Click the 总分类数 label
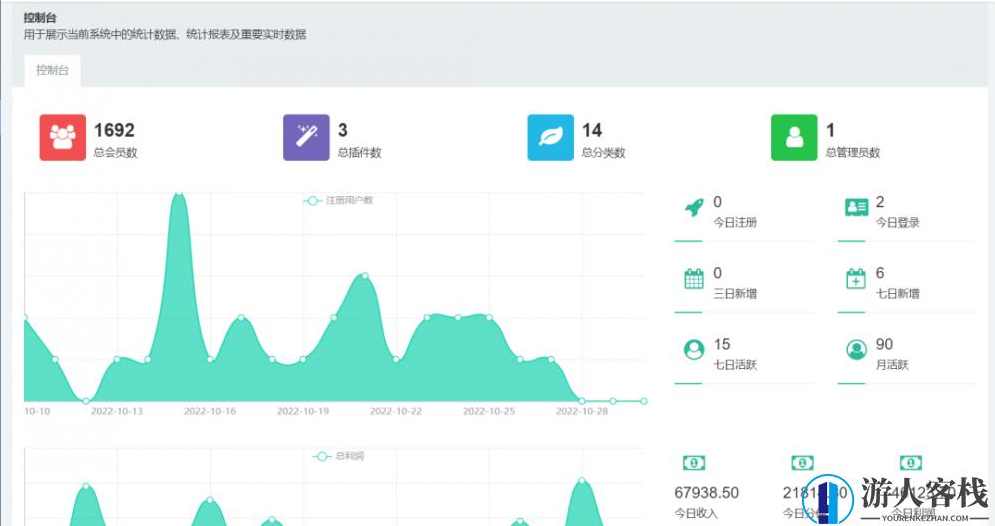This screenshot has width=995, height=526. [x=603, y=152]
